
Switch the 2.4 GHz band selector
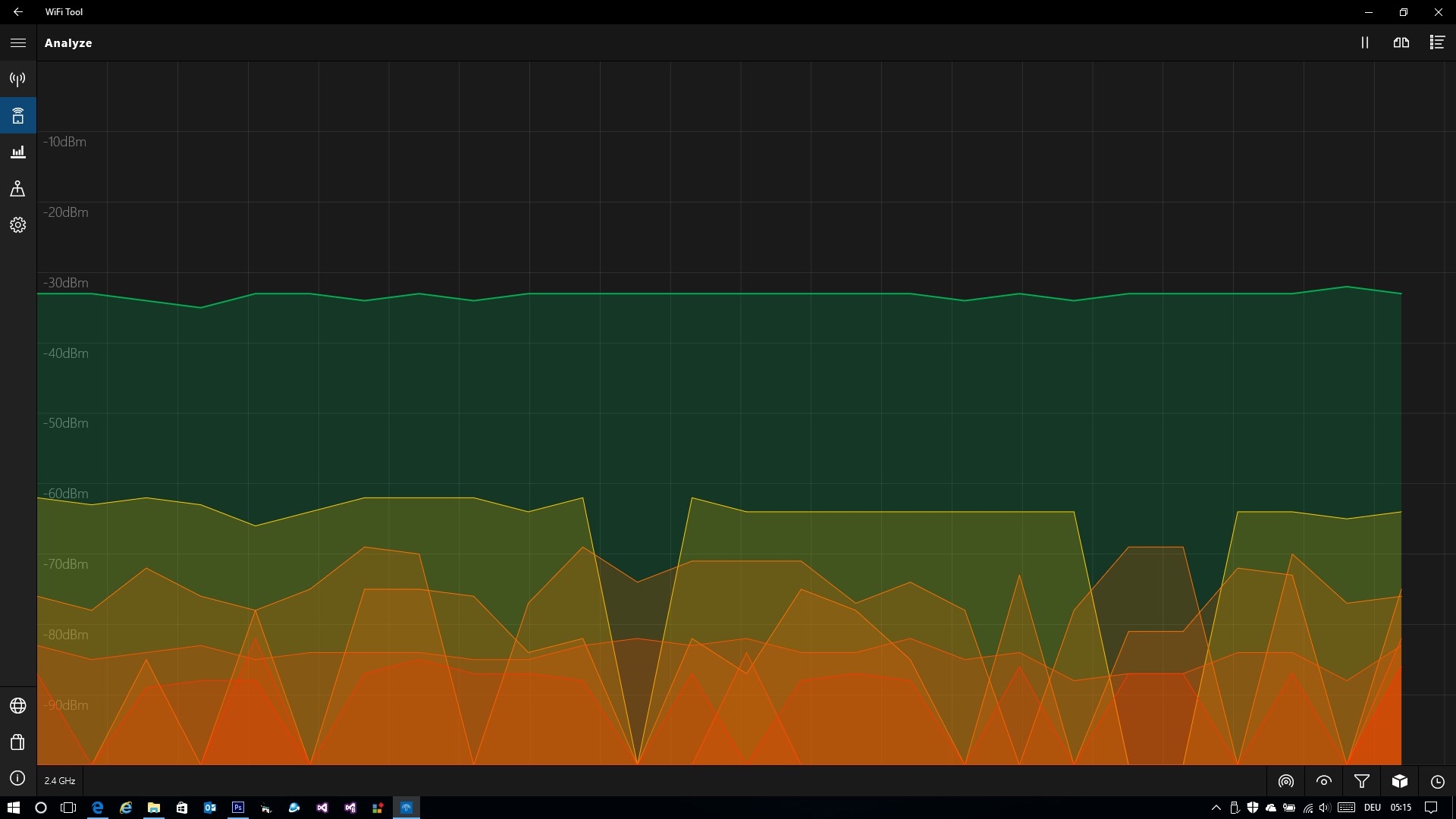[x=60, y=781]
